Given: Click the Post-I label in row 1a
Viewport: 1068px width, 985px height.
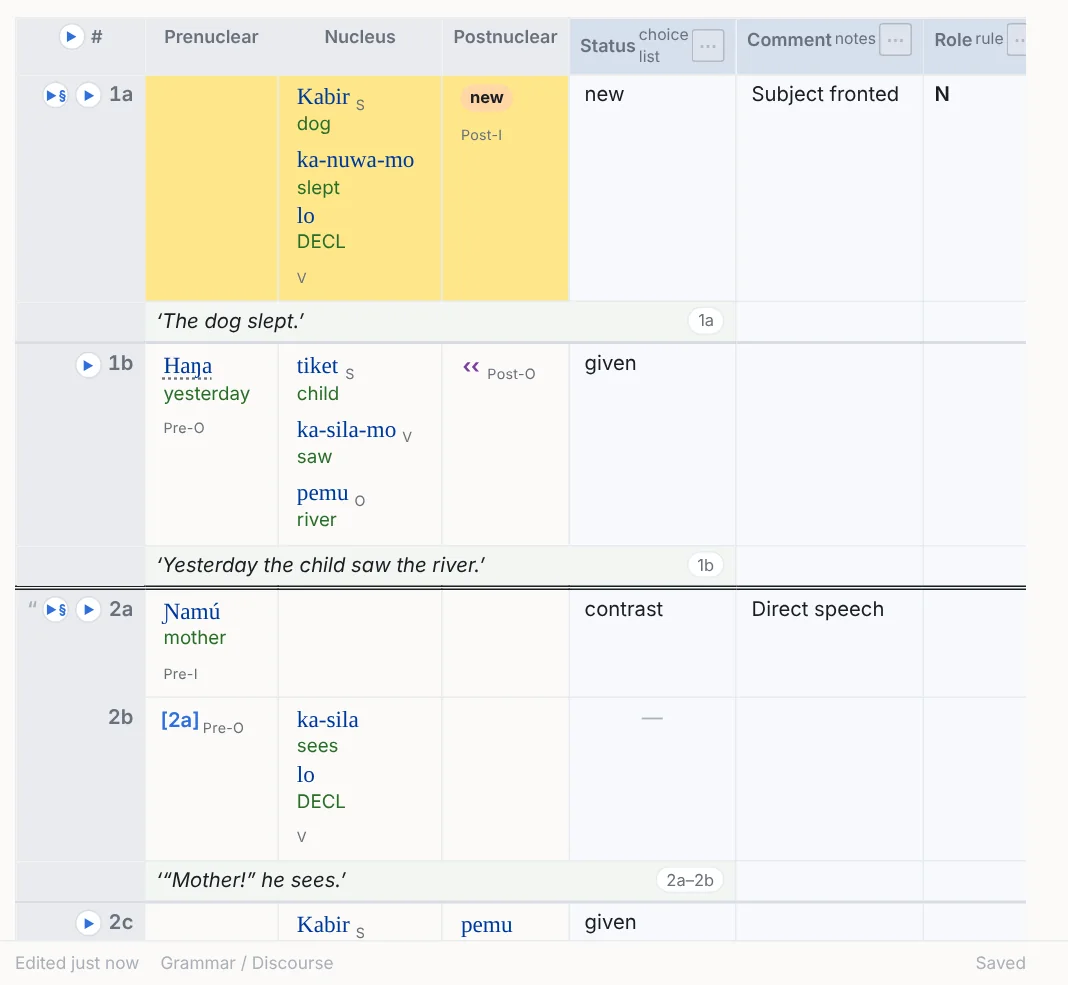Looking at the screenshot, I should (x=482, y=135).
